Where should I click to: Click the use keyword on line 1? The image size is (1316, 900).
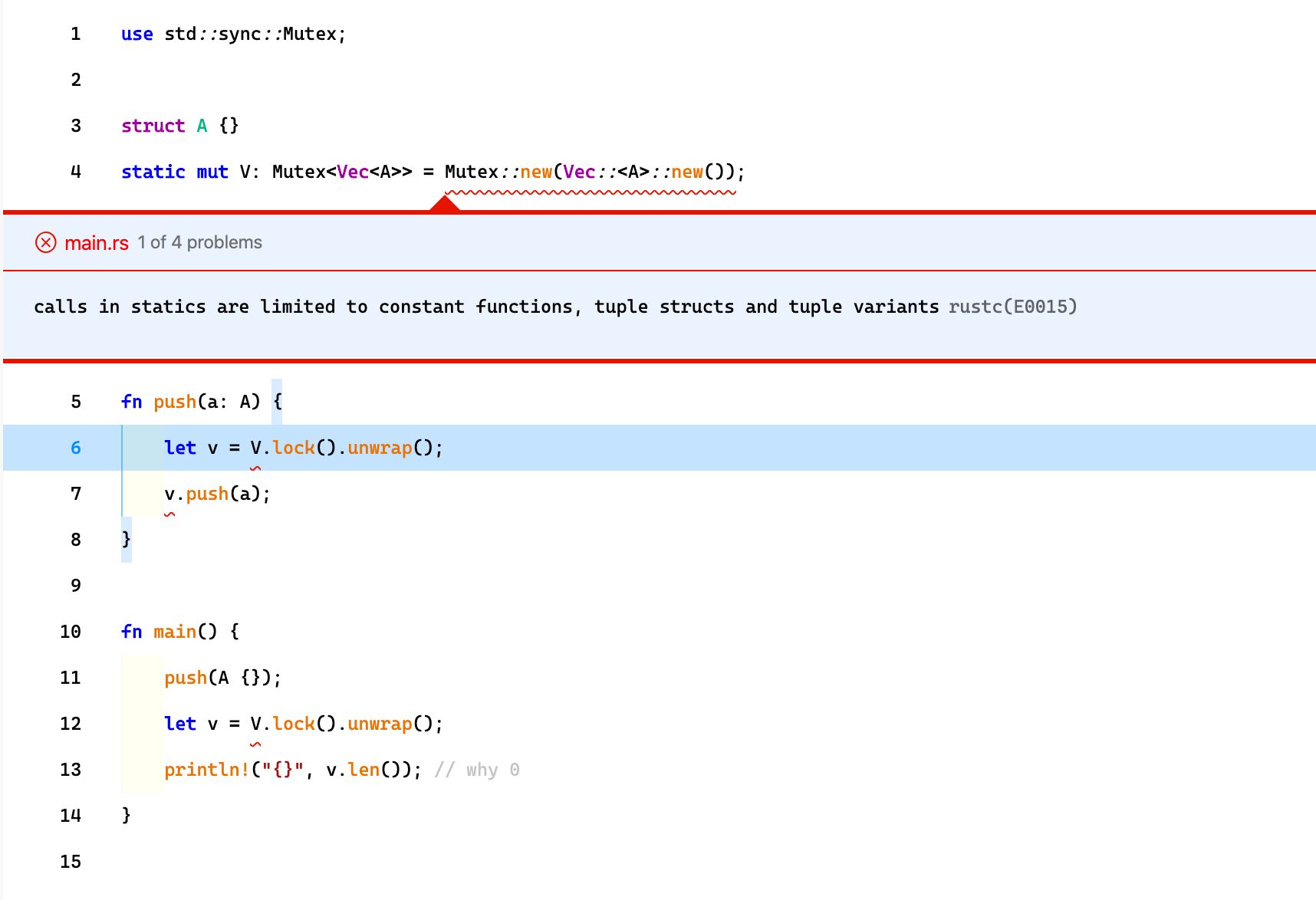click(x=137, y=34)
